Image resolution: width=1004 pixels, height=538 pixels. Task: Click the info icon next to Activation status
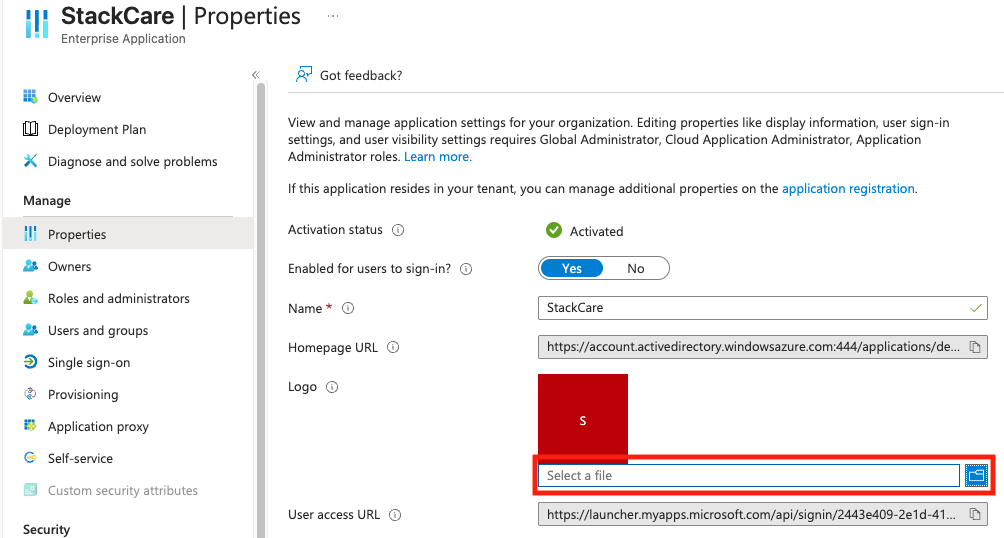point(398,230)
